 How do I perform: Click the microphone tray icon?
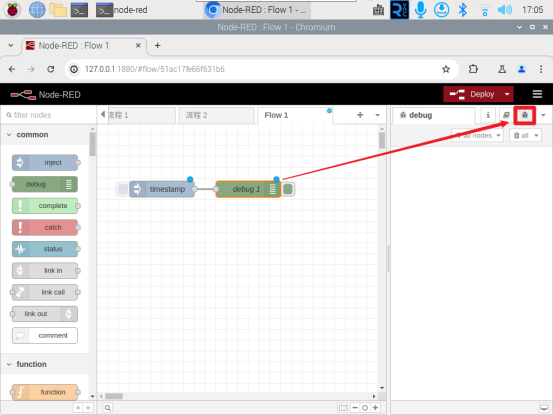(420, 10)
